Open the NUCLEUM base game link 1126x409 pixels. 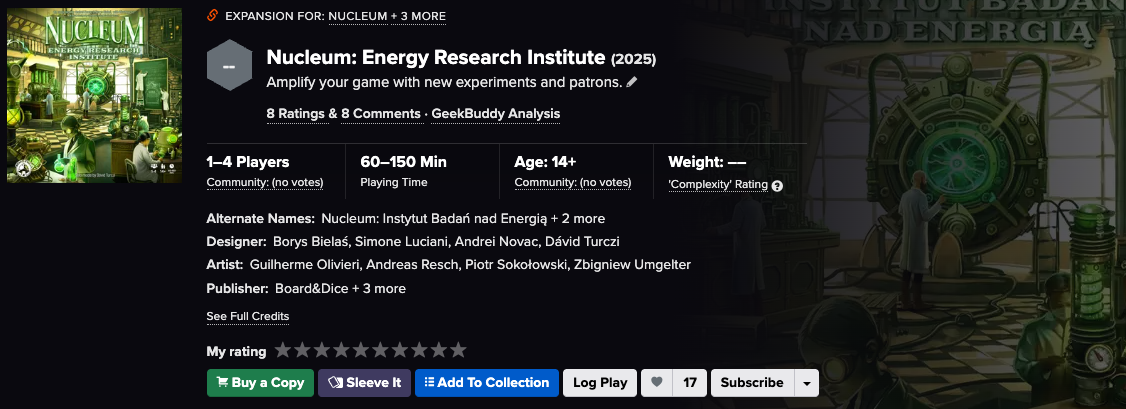358,16
